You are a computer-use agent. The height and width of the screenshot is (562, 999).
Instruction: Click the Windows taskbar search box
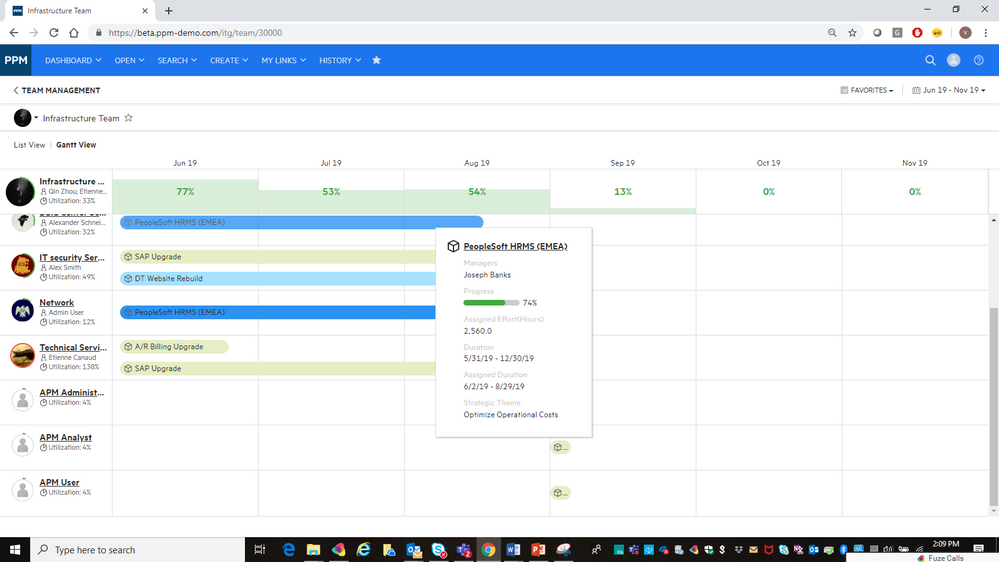pos(138,550)
